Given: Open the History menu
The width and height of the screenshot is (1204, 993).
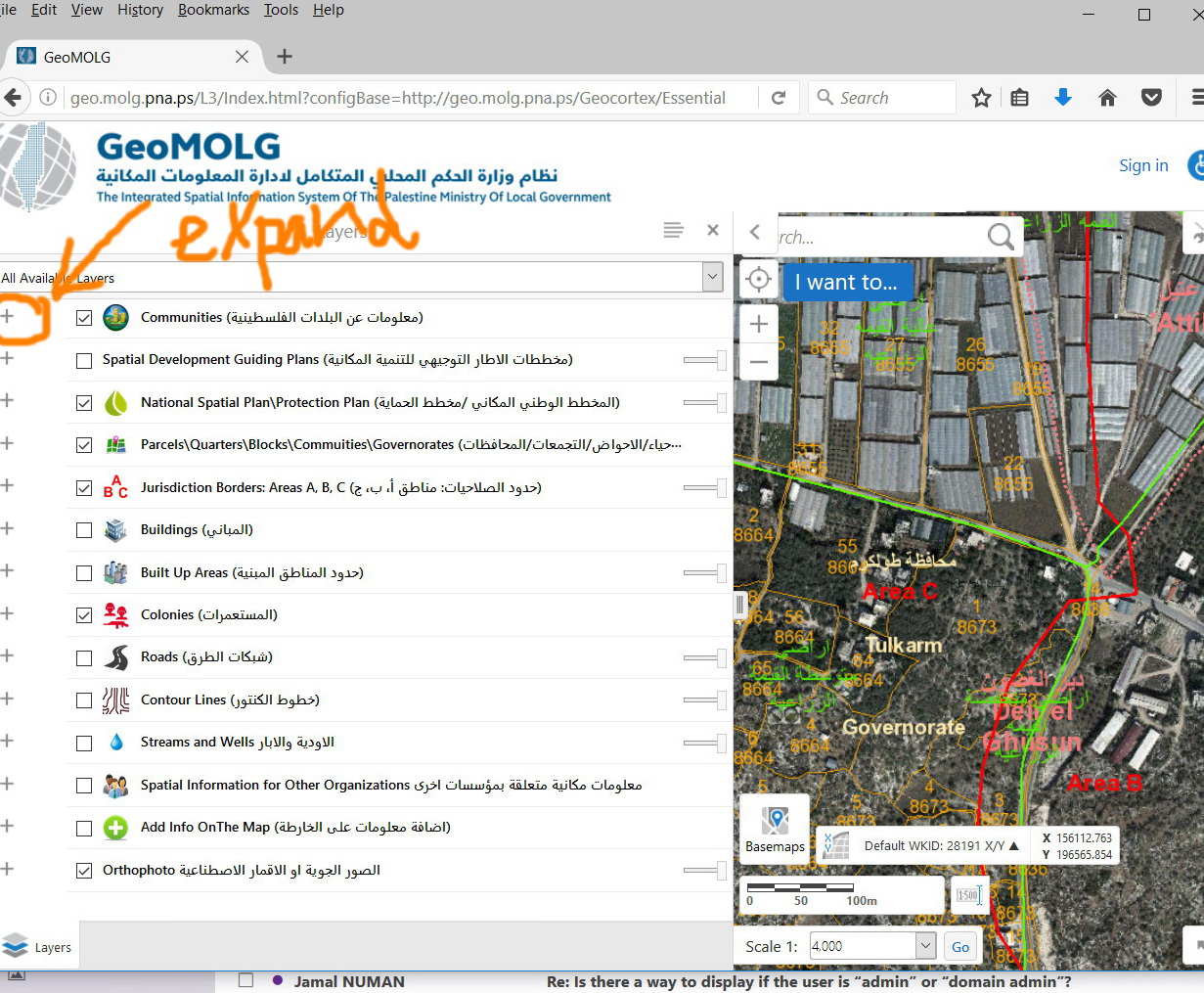Looking at the screenshot, I should tap(140, 10).
